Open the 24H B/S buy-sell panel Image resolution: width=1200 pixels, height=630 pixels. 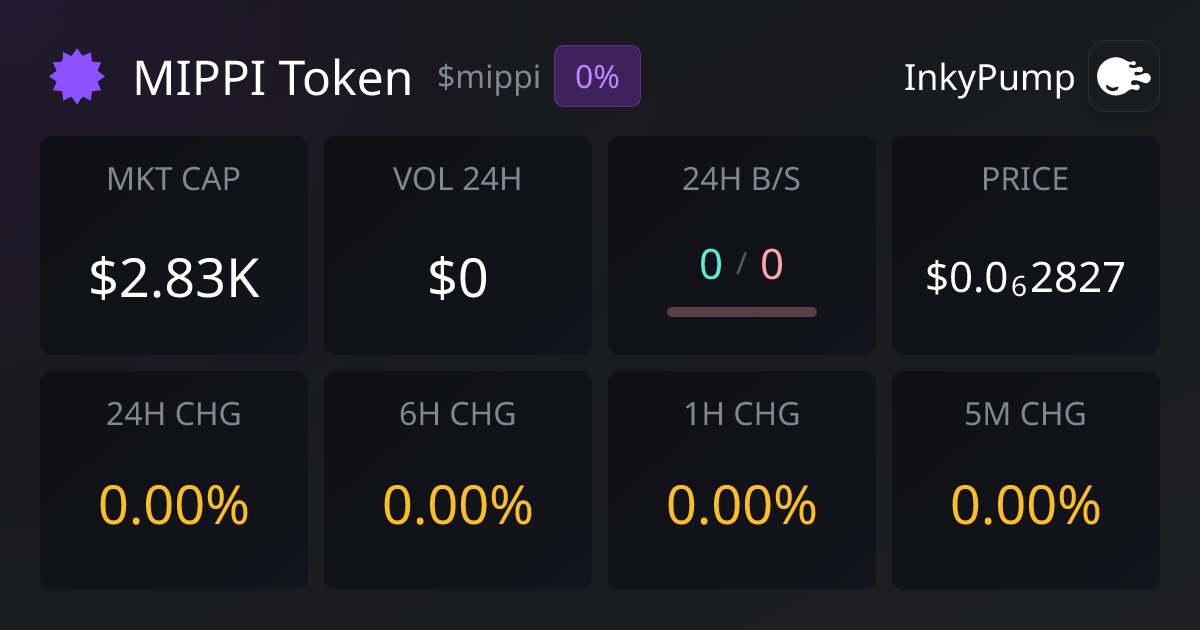tap(742, 245)
